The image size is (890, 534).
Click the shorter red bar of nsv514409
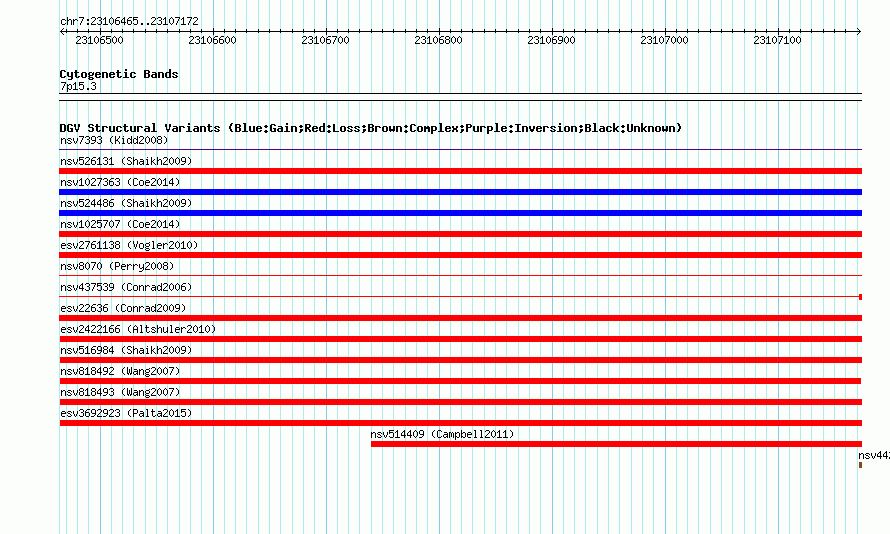coord(616,444)
